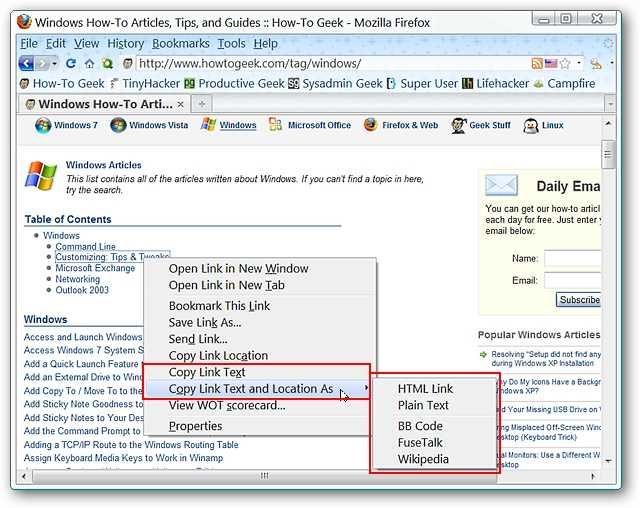Select FuseTalk in the submenu
Image resolution: width=640 pixels, height=508 pixels.
click(x=433, y=443)
